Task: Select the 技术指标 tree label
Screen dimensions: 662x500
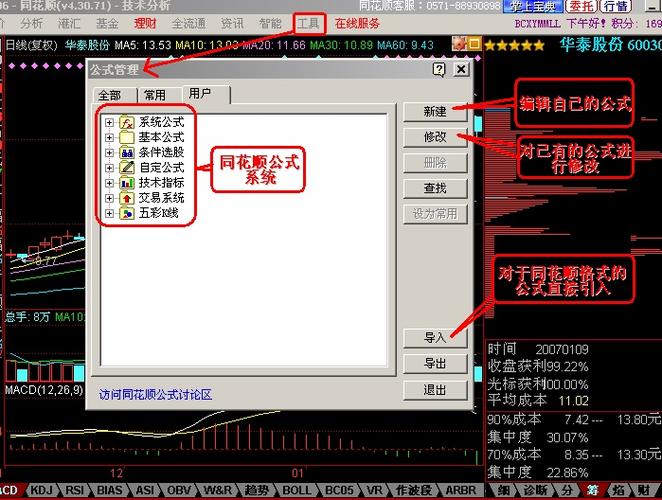Action: pyautogui.click(x=161, y=183)
